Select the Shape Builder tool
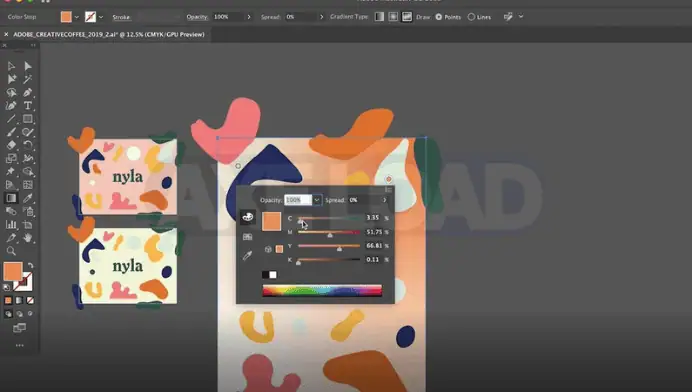 (x=28, y=172)
